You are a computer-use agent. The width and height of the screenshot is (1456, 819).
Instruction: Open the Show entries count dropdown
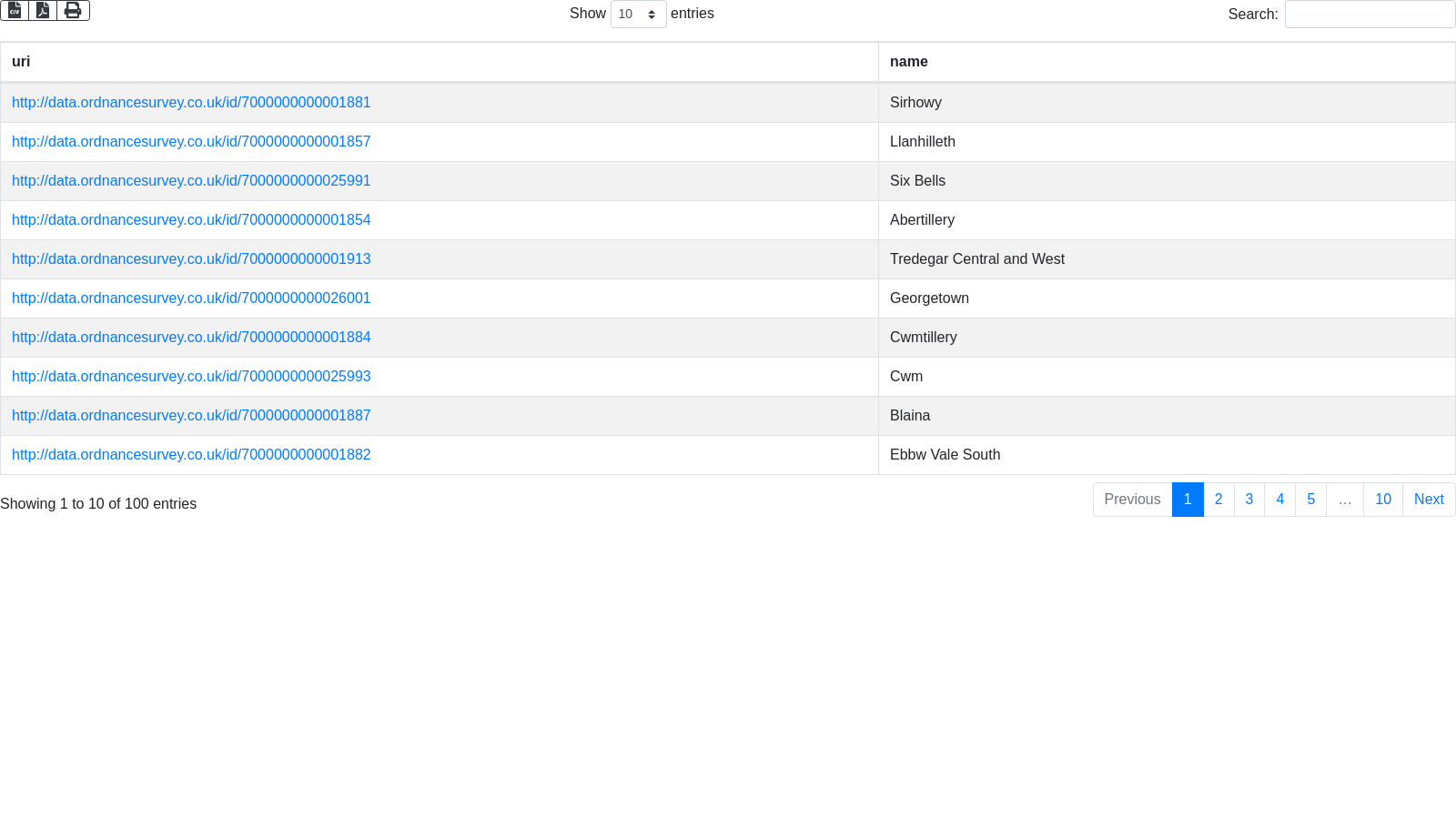click(x=638, y=15)
